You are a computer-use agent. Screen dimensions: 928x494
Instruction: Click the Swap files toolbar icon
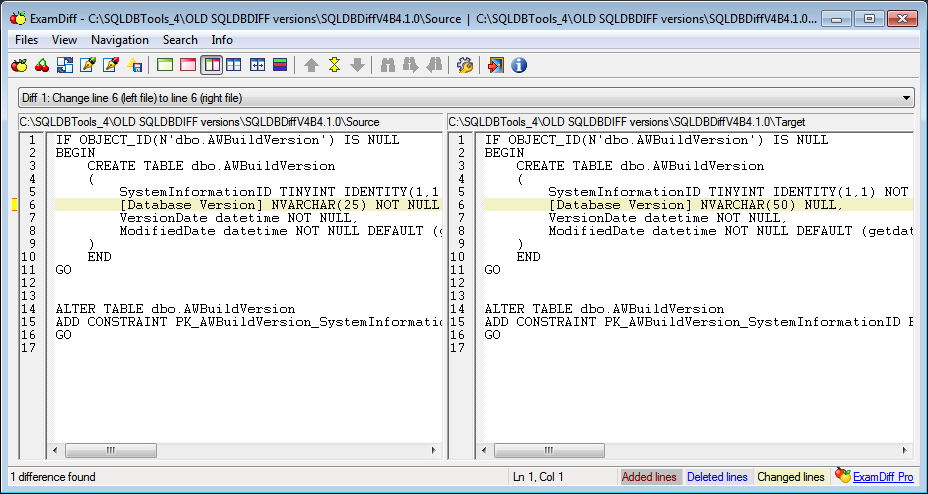65,65
